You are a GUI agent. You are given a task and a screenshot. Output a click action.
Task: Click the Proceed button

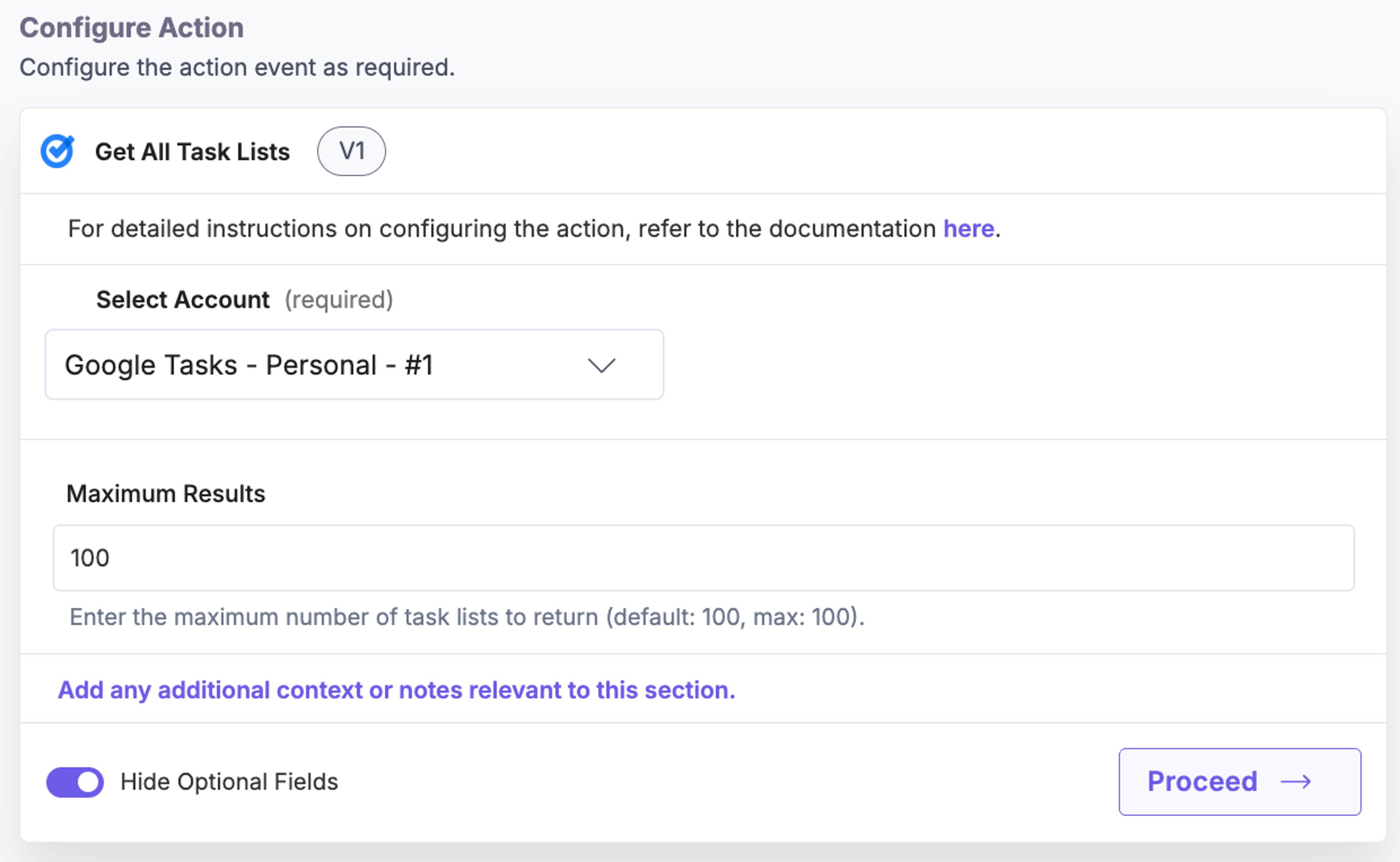click(1240, 781)
